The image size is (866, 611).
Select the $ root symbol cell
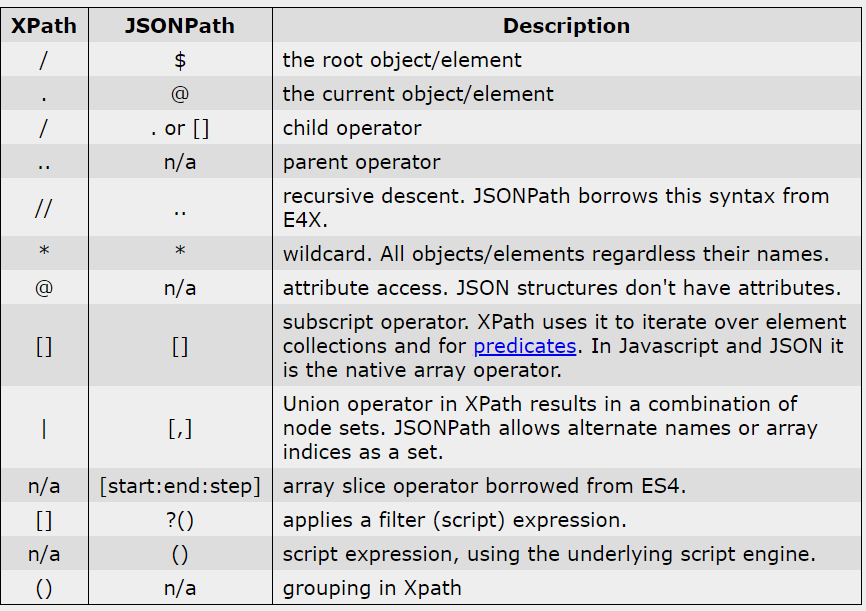click(x=180, y=60)
